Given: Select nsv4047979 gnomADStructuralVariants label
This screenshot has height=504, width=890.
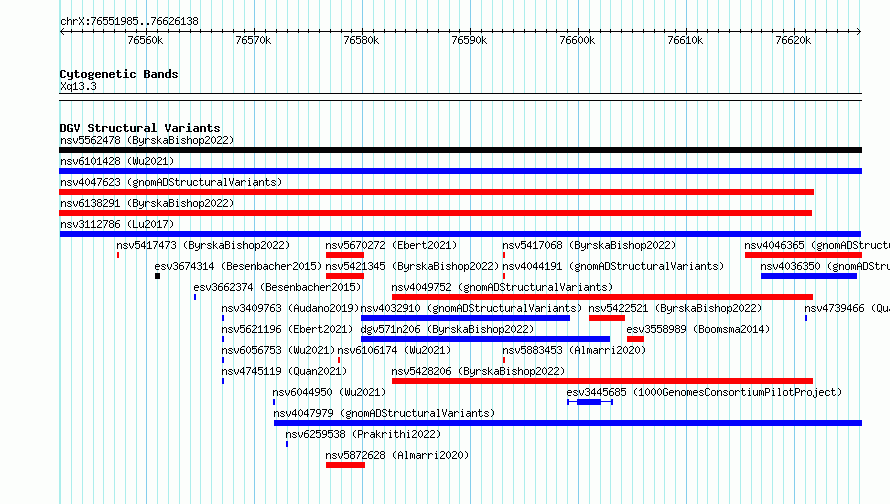Looking at the screenshot, I should tap(384, 413).
